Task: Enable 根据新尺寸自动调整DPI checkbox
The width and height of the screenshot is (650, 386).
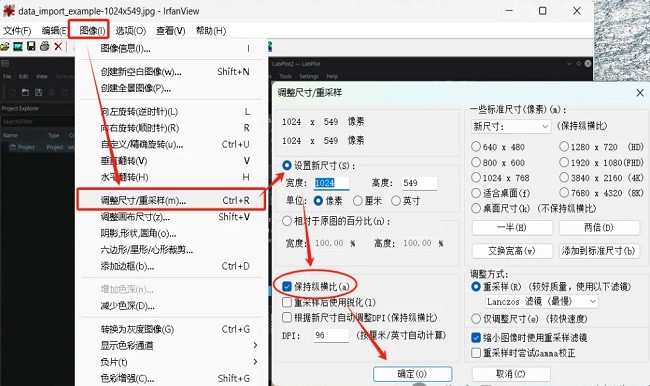Action: tap(287, 318)
